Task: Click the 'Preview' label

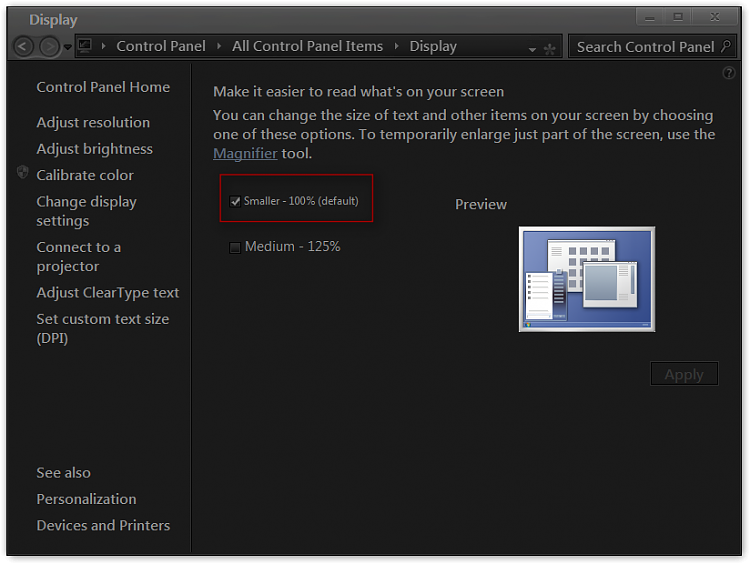Action: 481,204
